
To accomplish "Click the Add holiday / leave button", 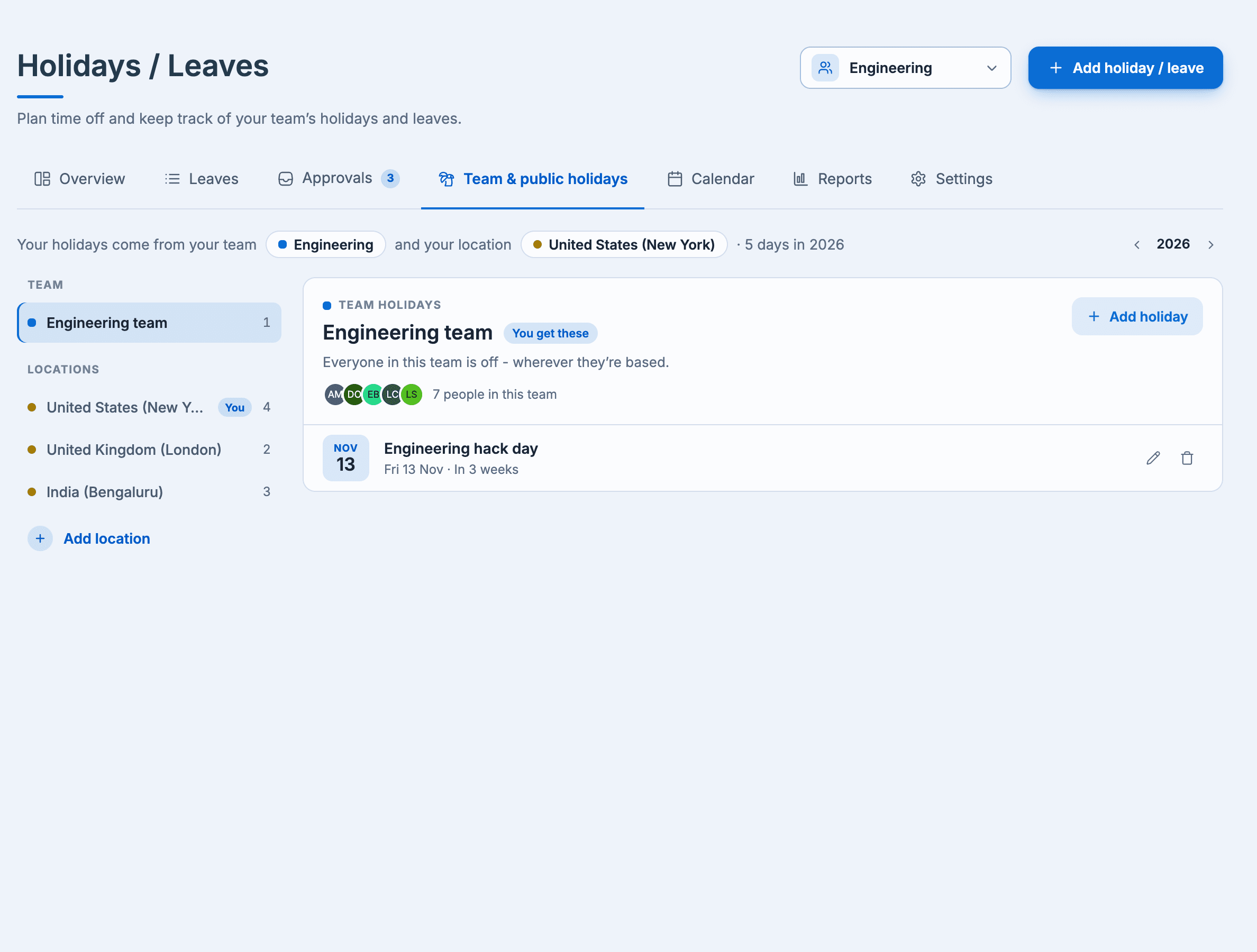I will point(1125,68).
